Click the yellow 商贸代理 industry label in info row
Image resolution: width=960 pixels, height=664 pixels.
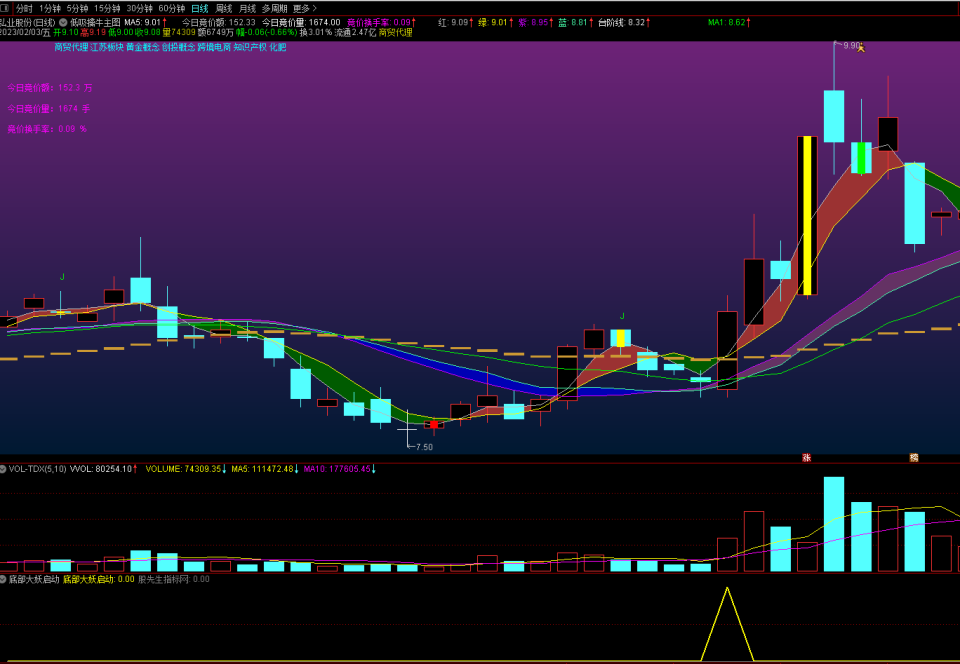tap(396, 32)
